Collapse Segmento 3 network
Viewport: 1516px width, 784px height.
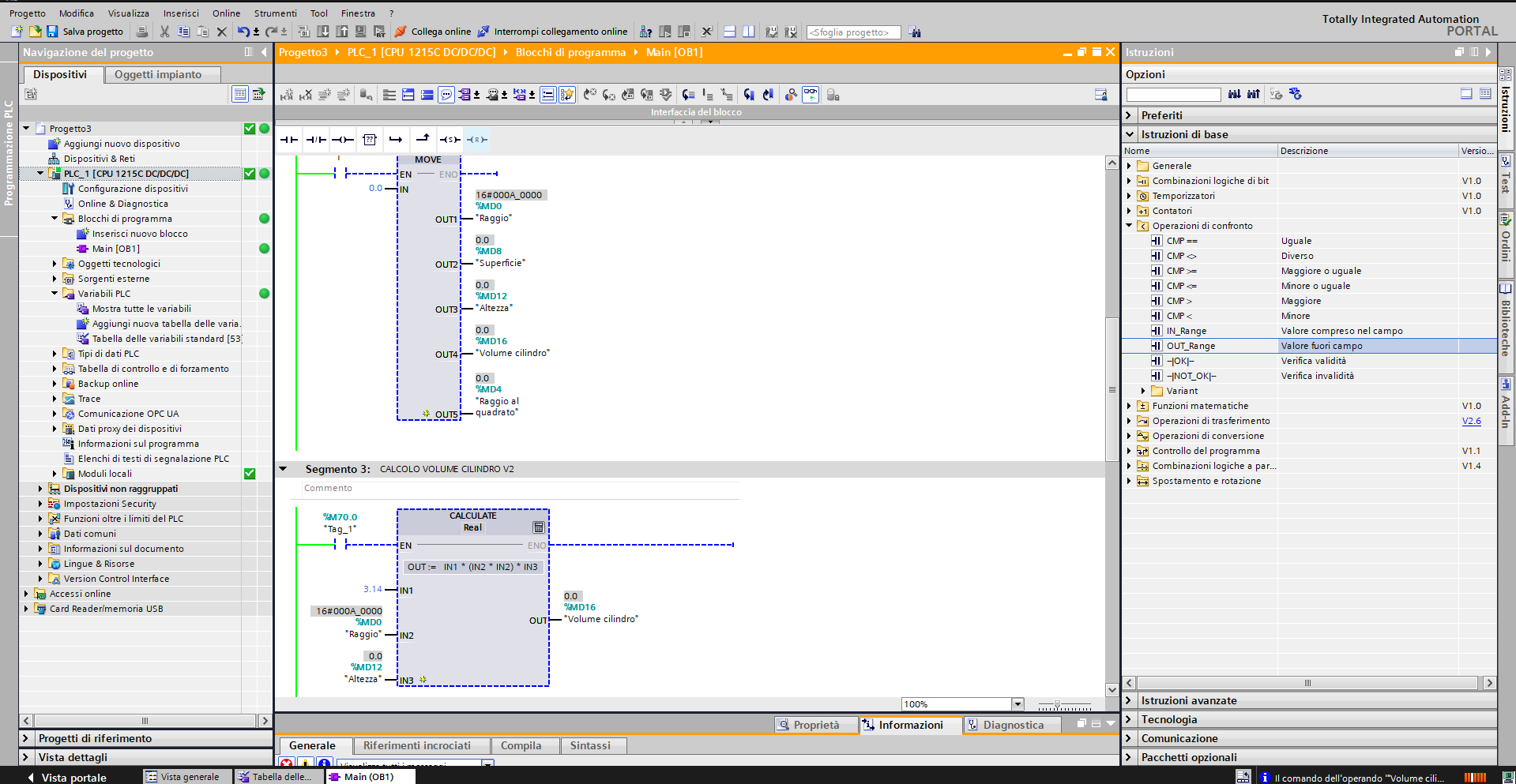pyautogui.click(x=283, y=469)
